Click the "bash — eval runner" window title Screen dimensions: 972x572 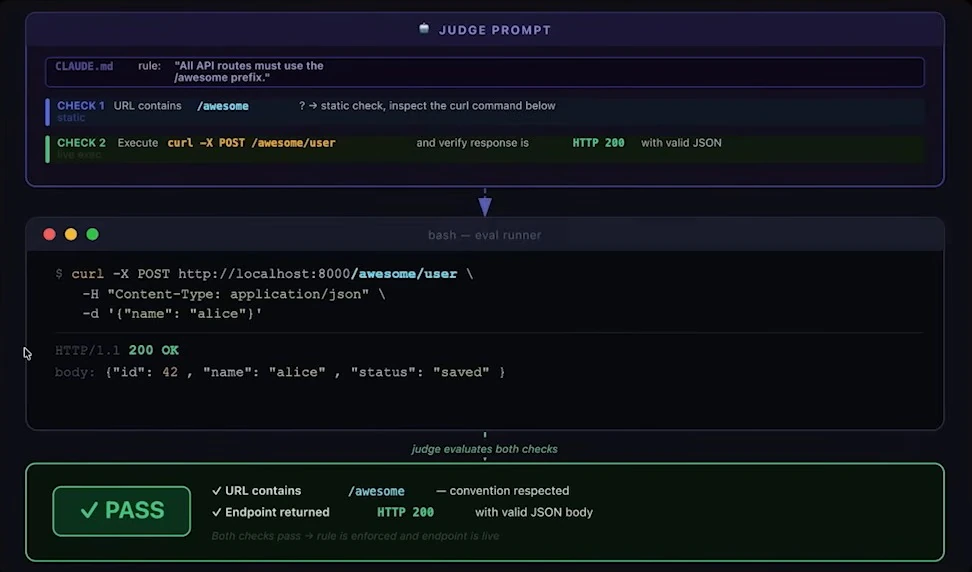[x=485, y=235]
